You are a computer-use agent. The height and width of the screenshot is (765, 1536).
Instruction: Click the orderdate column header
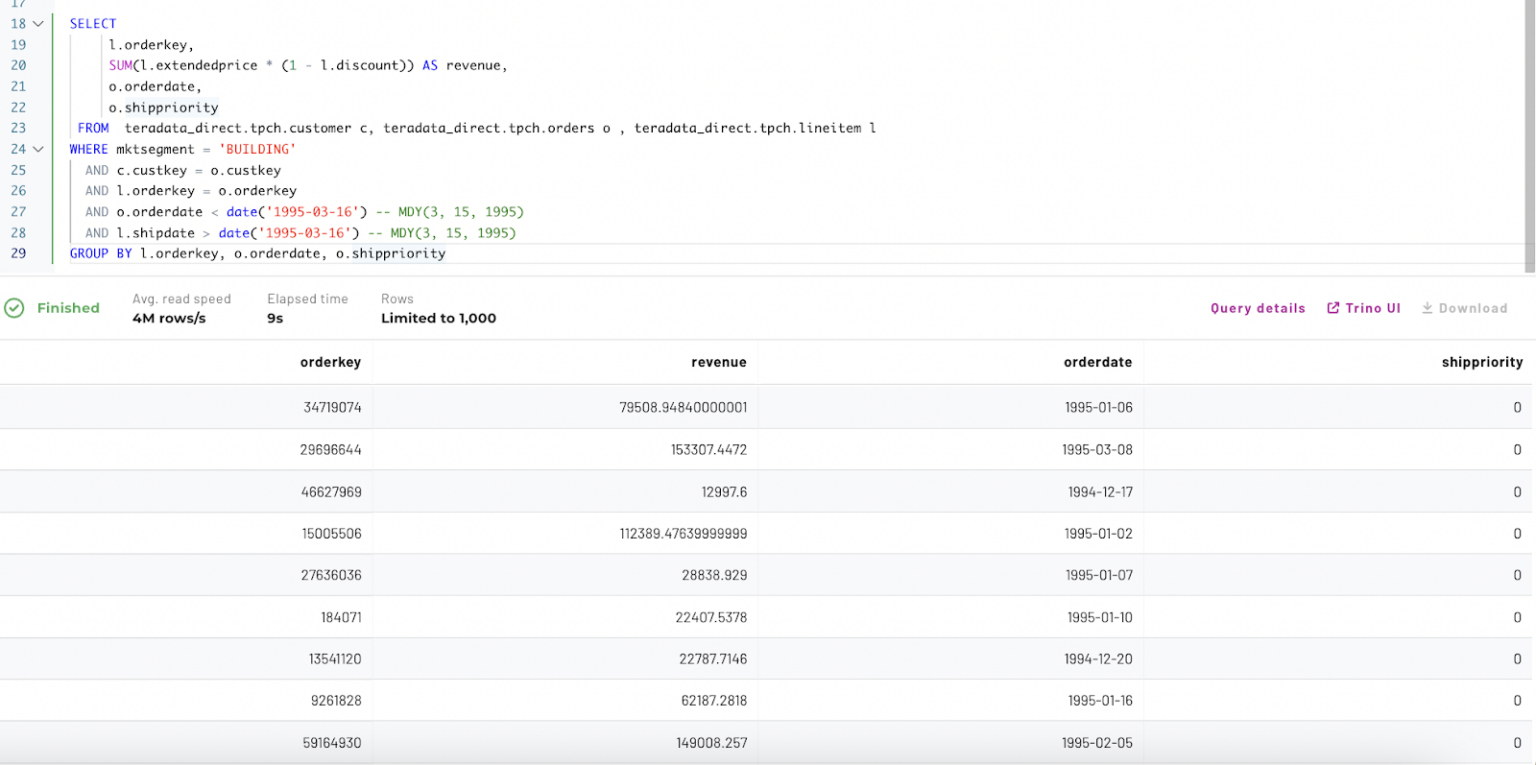tap(1098, 362)
